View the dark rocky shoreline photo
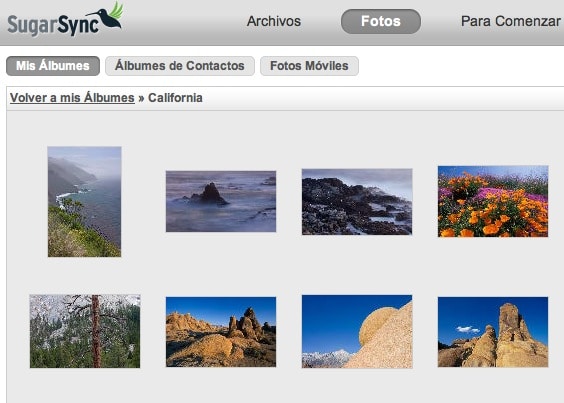The width and height of the screenshot is (564, 403). [x=357, y=202]
